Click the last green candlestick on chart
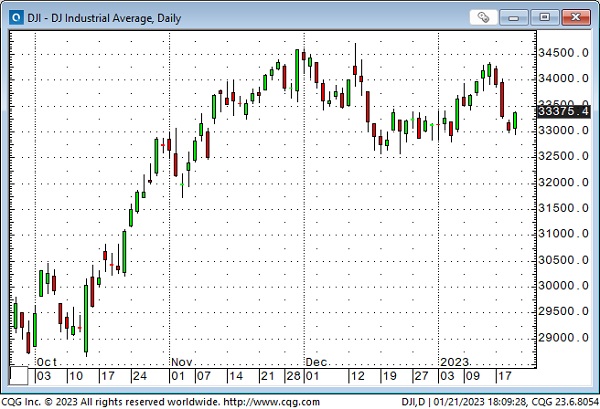600x409 pixels. click(515, 121)
